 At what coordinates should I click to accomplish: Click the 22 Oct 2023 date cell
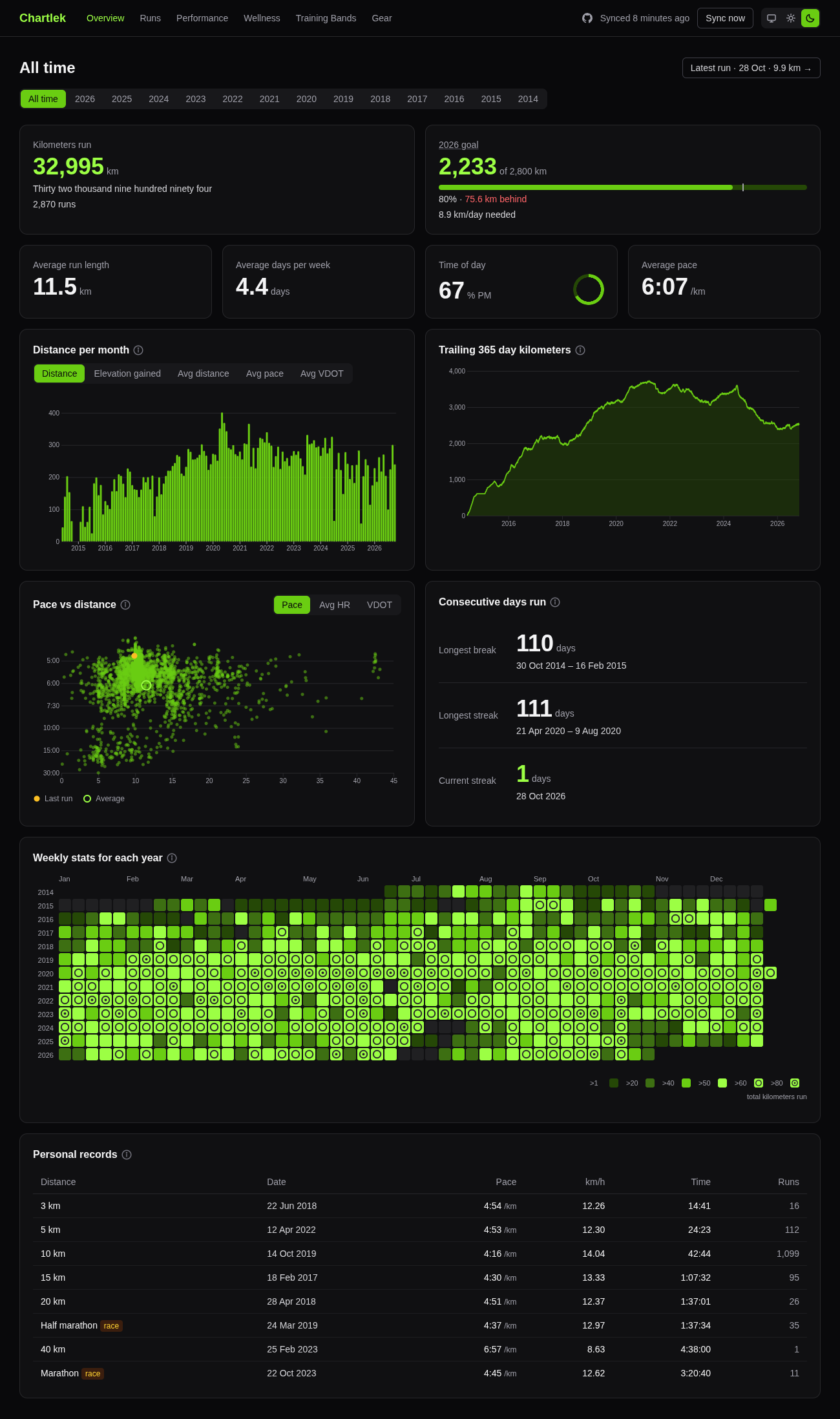coord(291,1373)
